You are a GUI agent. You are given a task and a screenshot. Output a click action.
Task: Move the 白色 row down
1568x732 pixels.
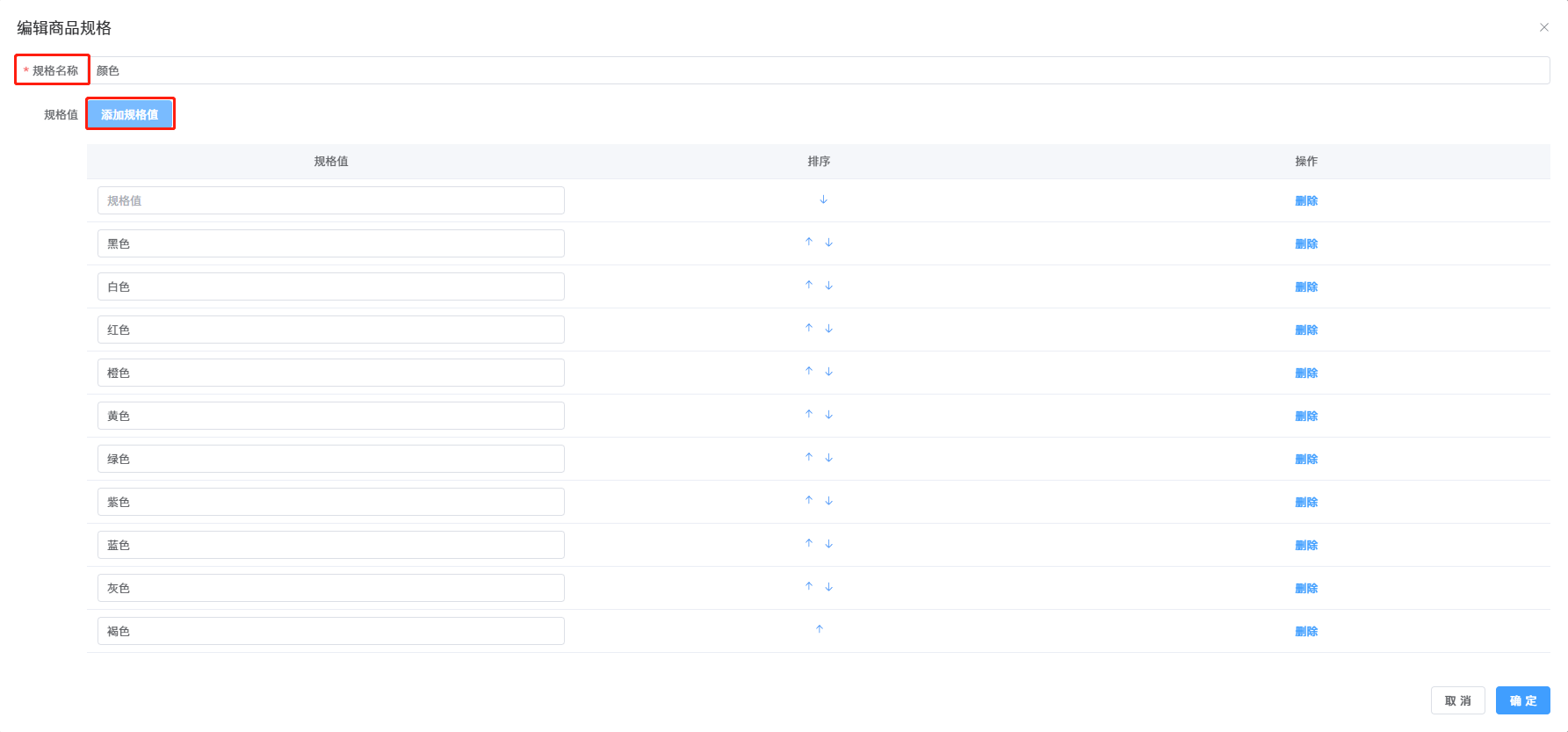[828, 286]
